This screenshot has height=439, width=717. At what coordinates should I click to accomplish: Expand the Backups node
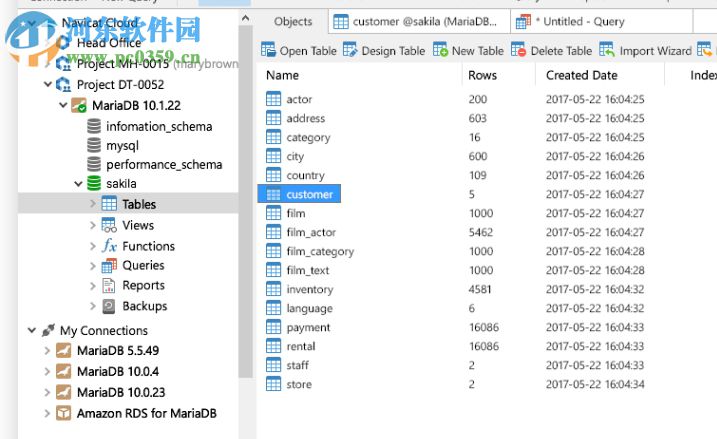[x=93, y=306]
